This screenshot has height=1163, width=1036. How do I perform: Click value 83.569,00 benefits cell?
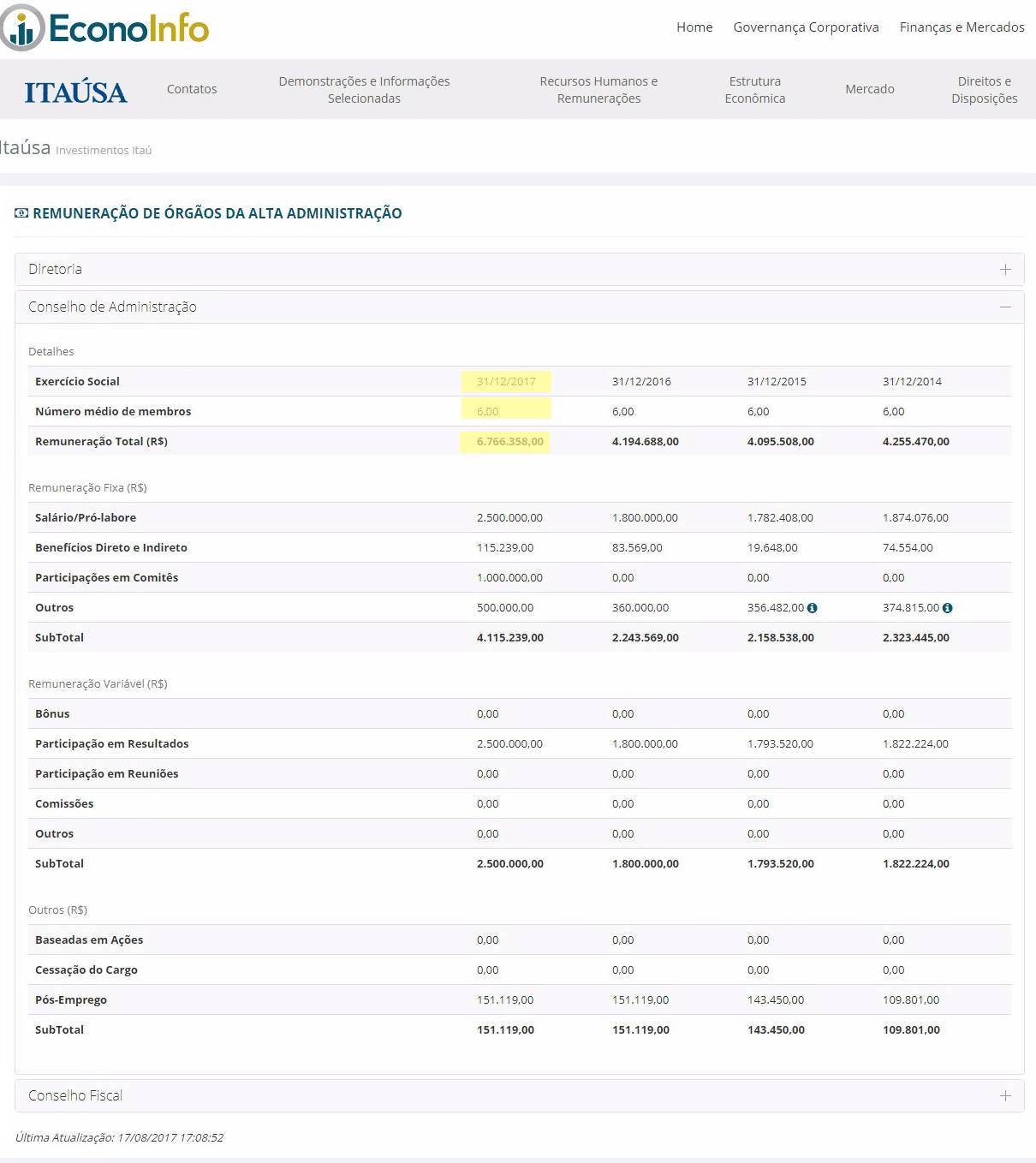pos(637,548)
